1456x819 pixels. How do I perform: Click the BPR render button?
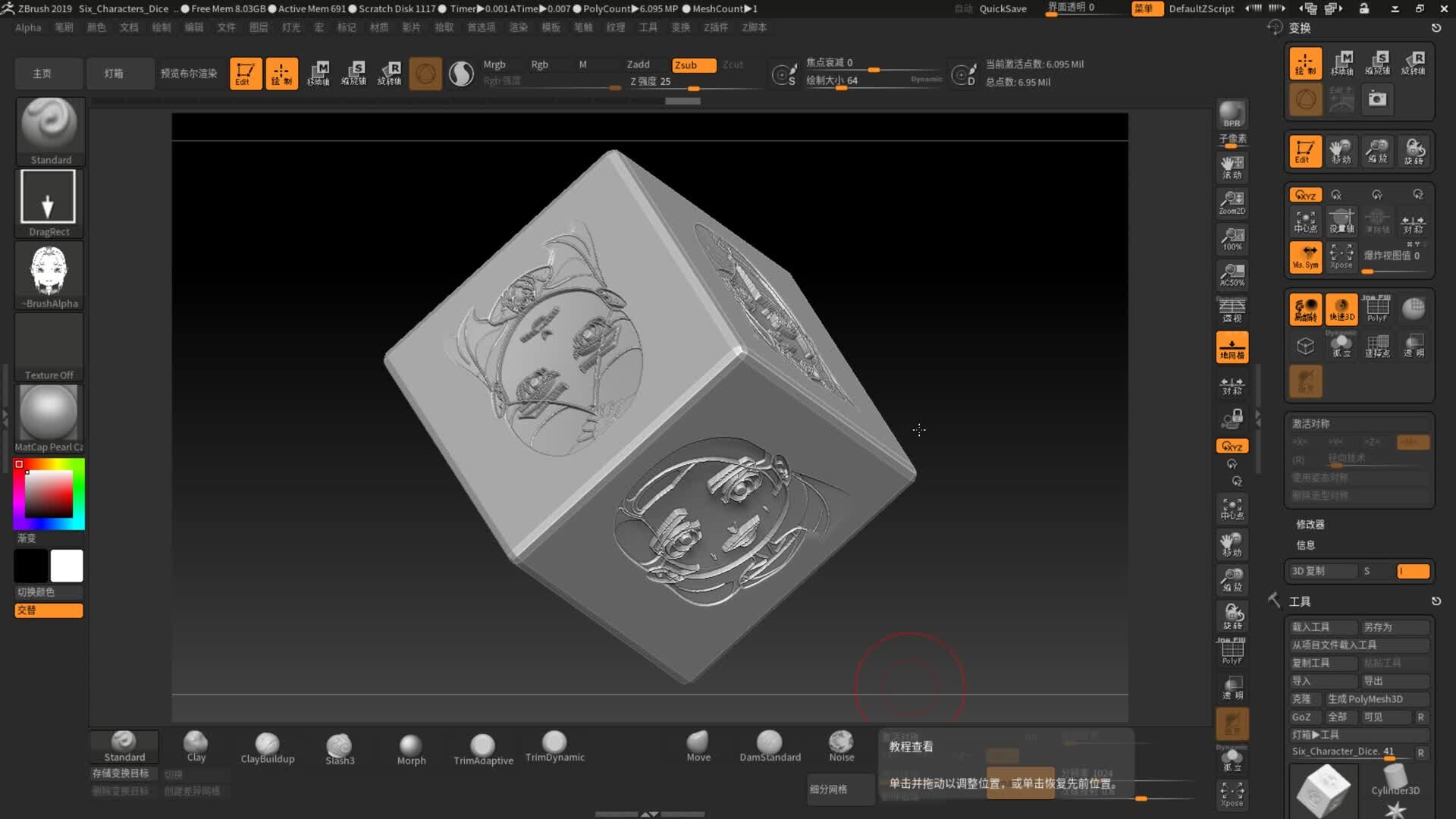(1232, 115)
